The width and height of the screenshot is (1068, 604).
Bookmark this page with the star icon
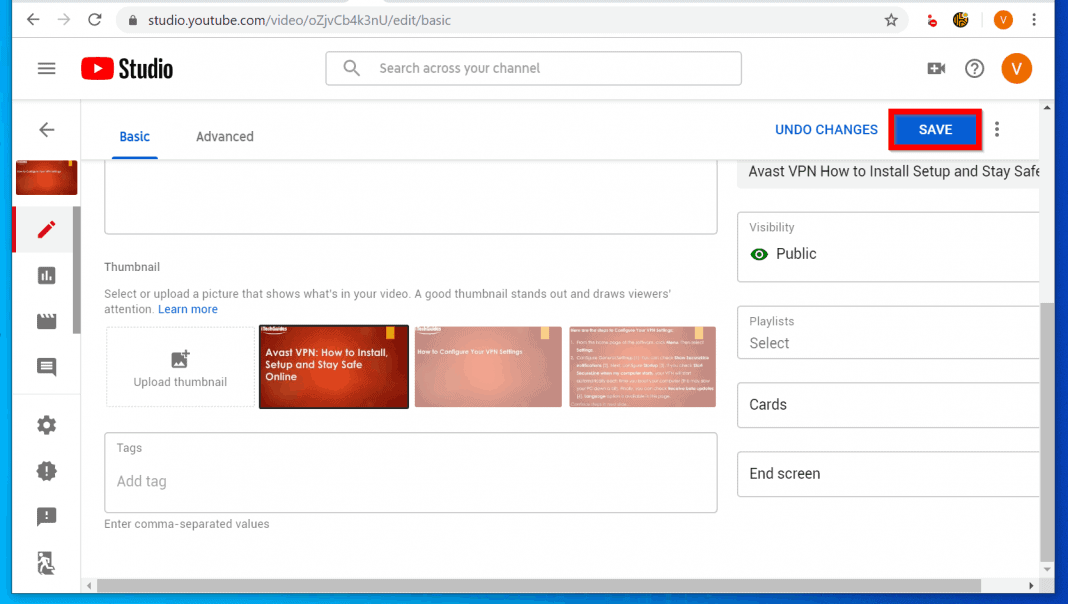pos(891,20)
